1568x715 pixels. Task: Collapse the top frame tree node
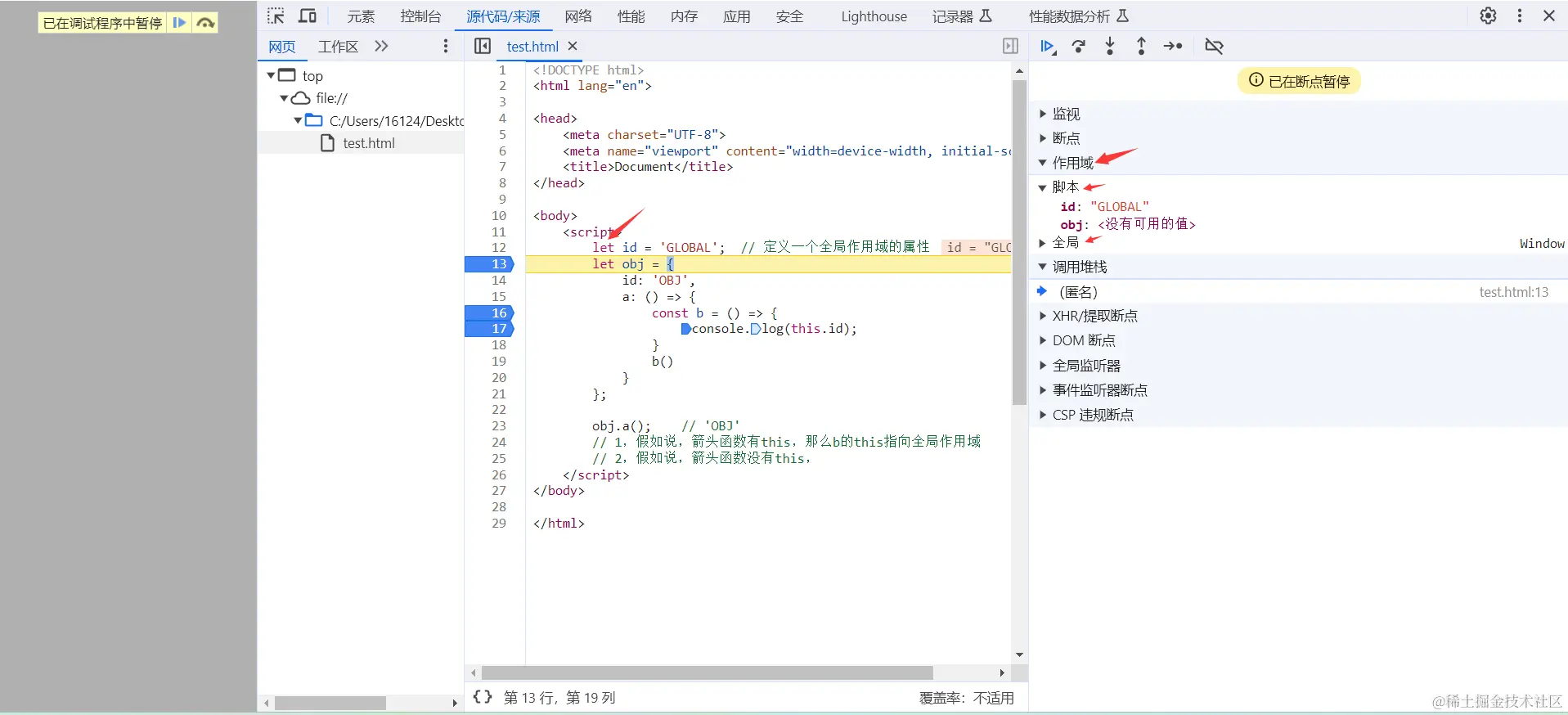(x=271, y=75)
